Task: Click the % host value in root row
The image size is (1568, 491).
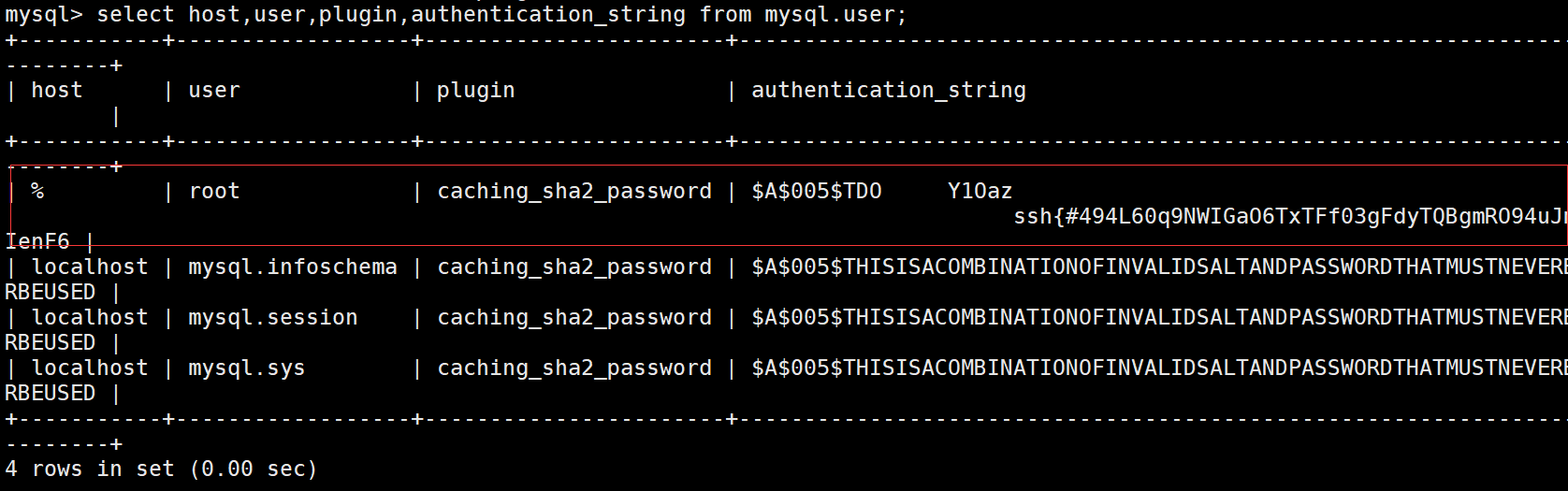Action: coord(37,192)
